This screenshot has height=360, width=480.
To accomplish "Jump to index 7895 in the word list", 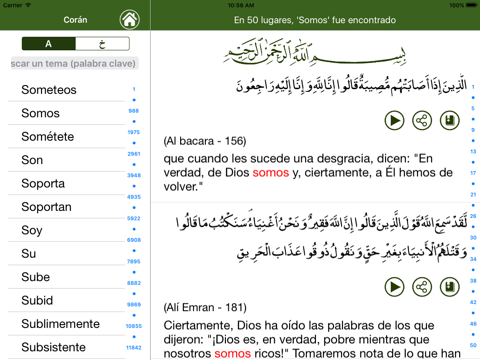I will click(134, 261).
